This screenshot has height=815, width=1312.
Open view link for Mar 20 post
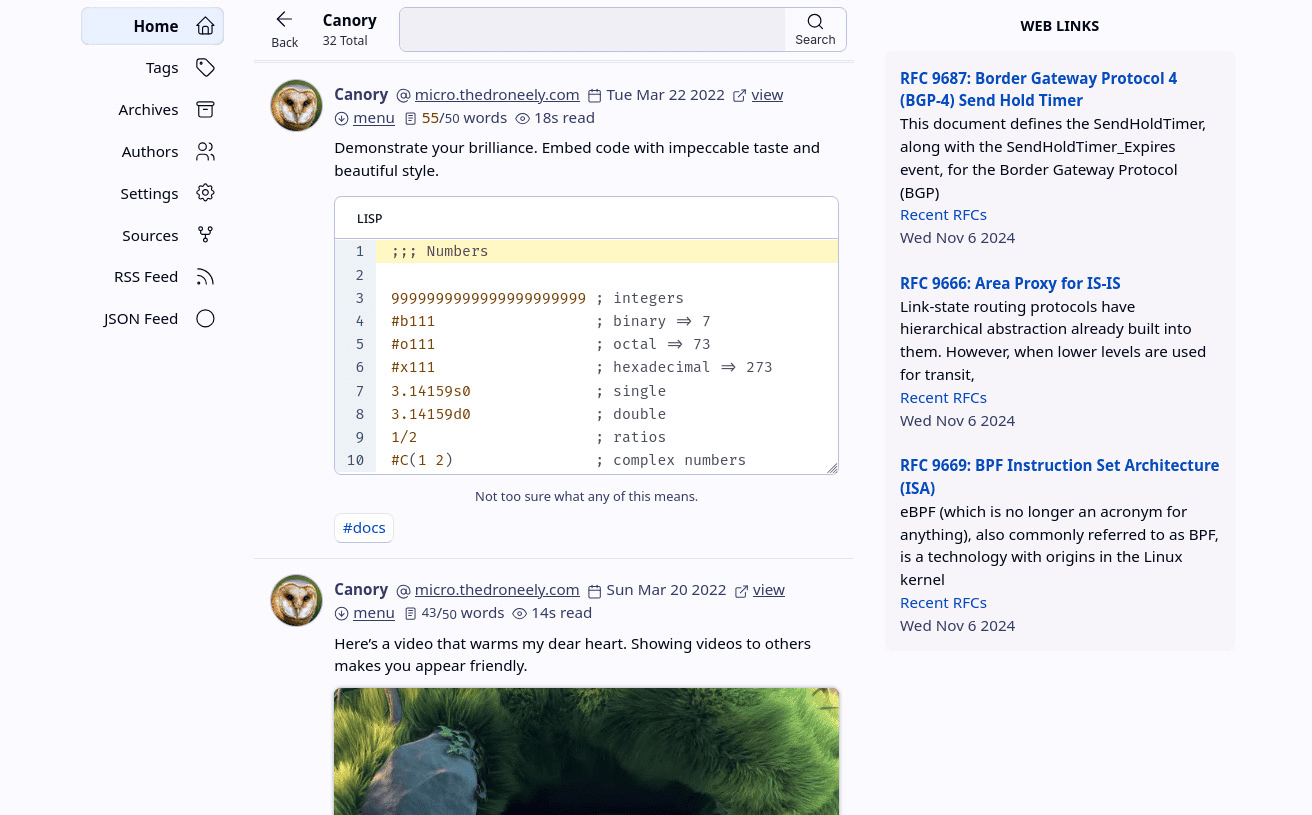click(x=768, y=590)
